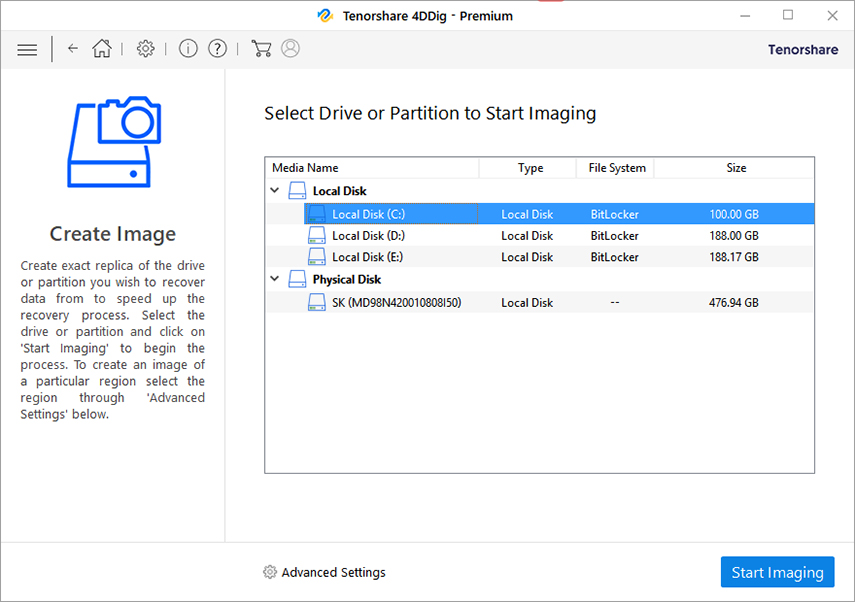Sort by File System column header
The image size is (855, 602).
pyautogui.click(x=615, y=168)
